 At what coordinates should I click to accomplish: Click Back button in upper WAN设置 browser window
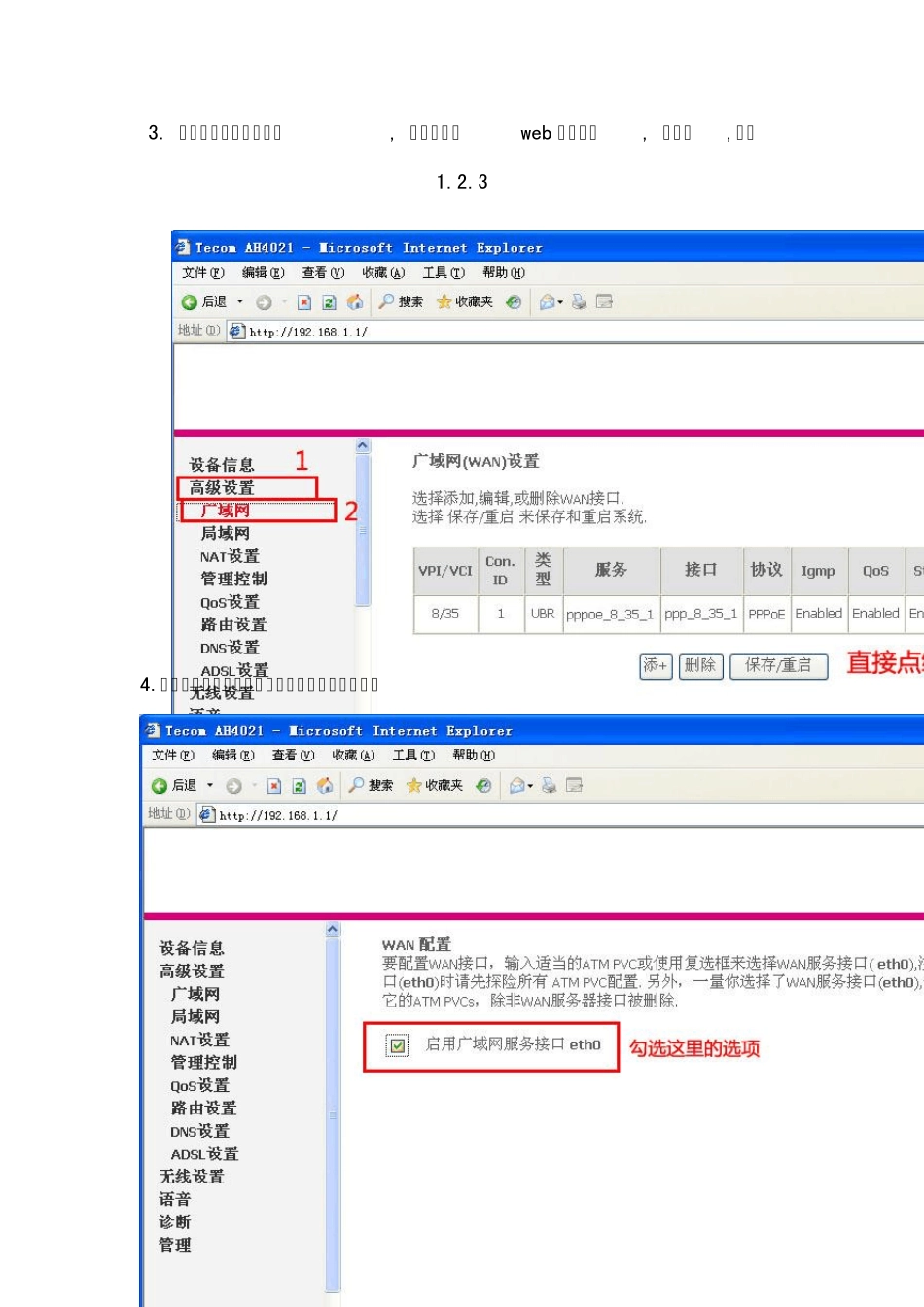coord(203,302)
